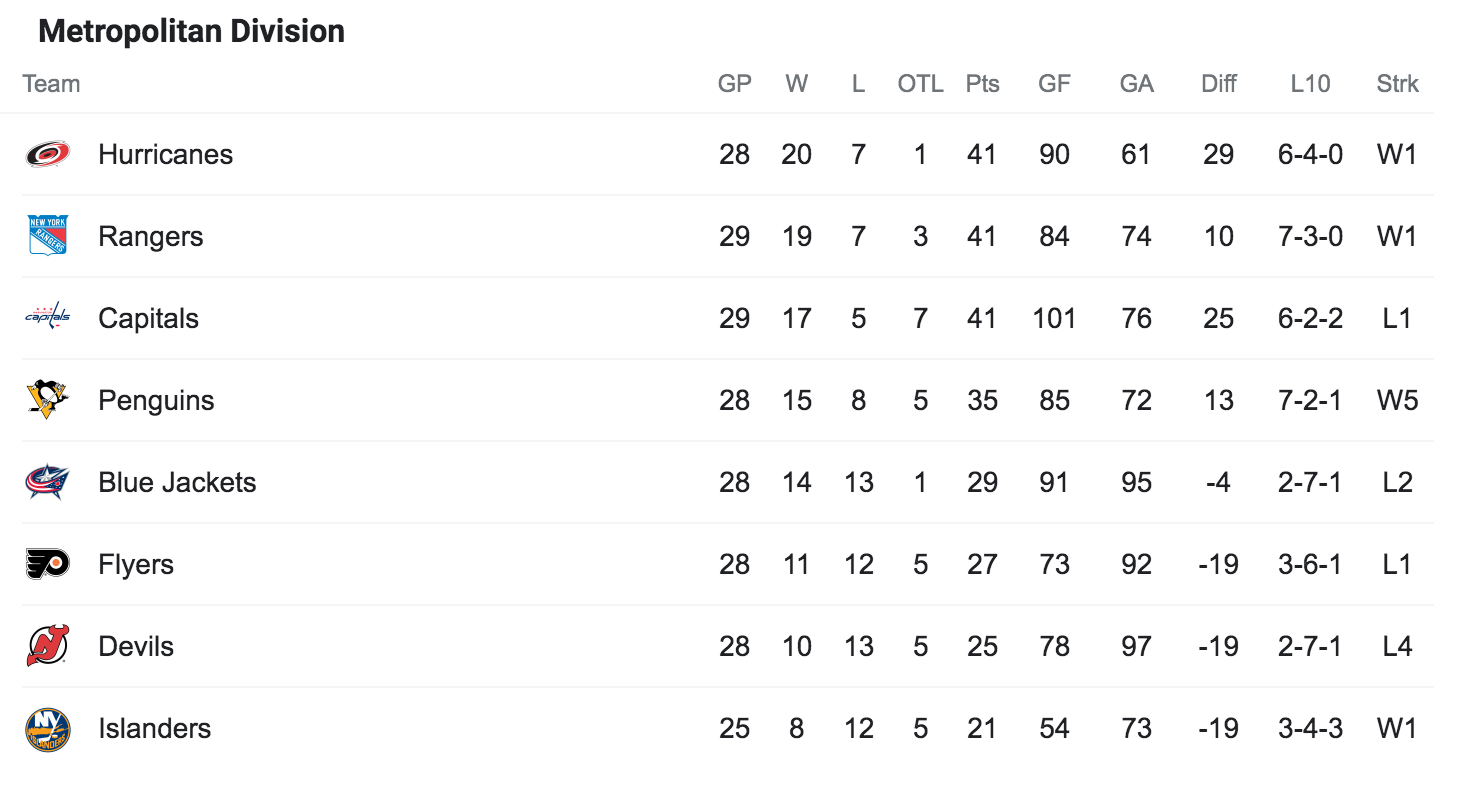Click the Blue Jackets team logo
Viewport: 1478px width, 808px height.
(x=48, y=482)
